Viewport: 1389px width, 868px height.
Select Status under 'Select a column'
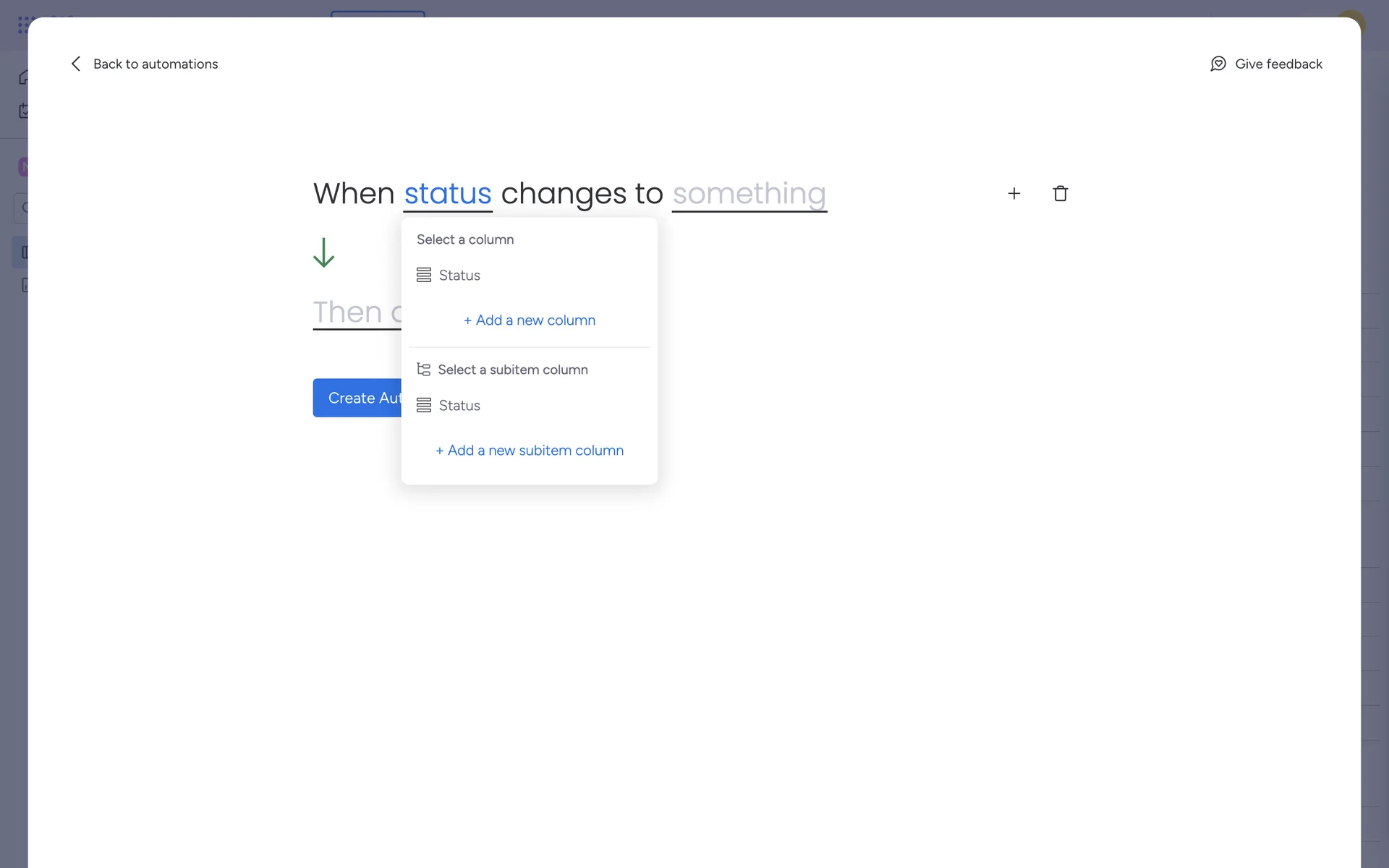[459, 276]
